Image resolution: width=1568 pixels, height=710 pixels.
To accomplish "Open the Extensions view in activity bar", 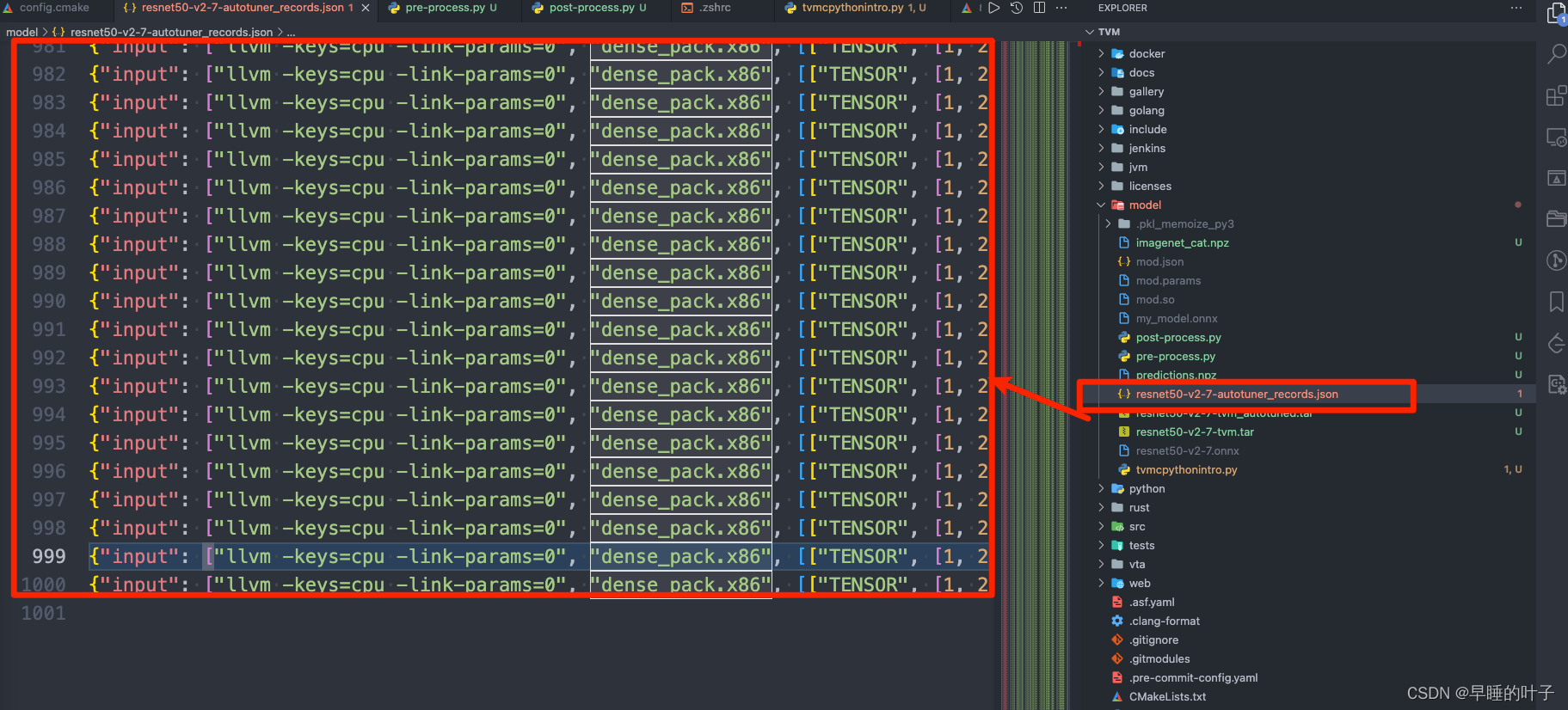I will pyautogui.click(x=1556, y=95).
